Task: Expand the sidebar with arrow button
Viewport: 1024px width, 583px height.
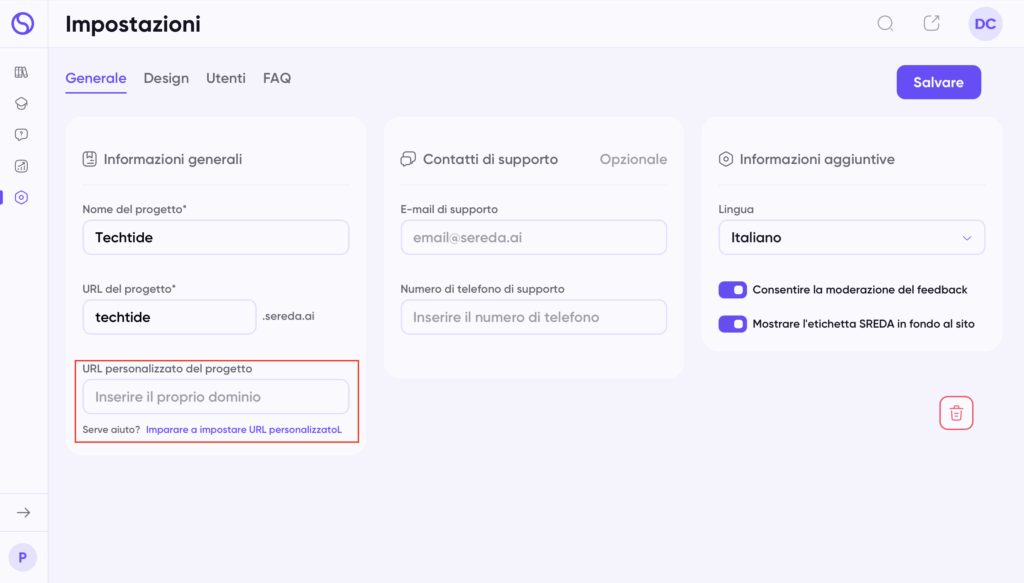Action: [x=24, y=512]
